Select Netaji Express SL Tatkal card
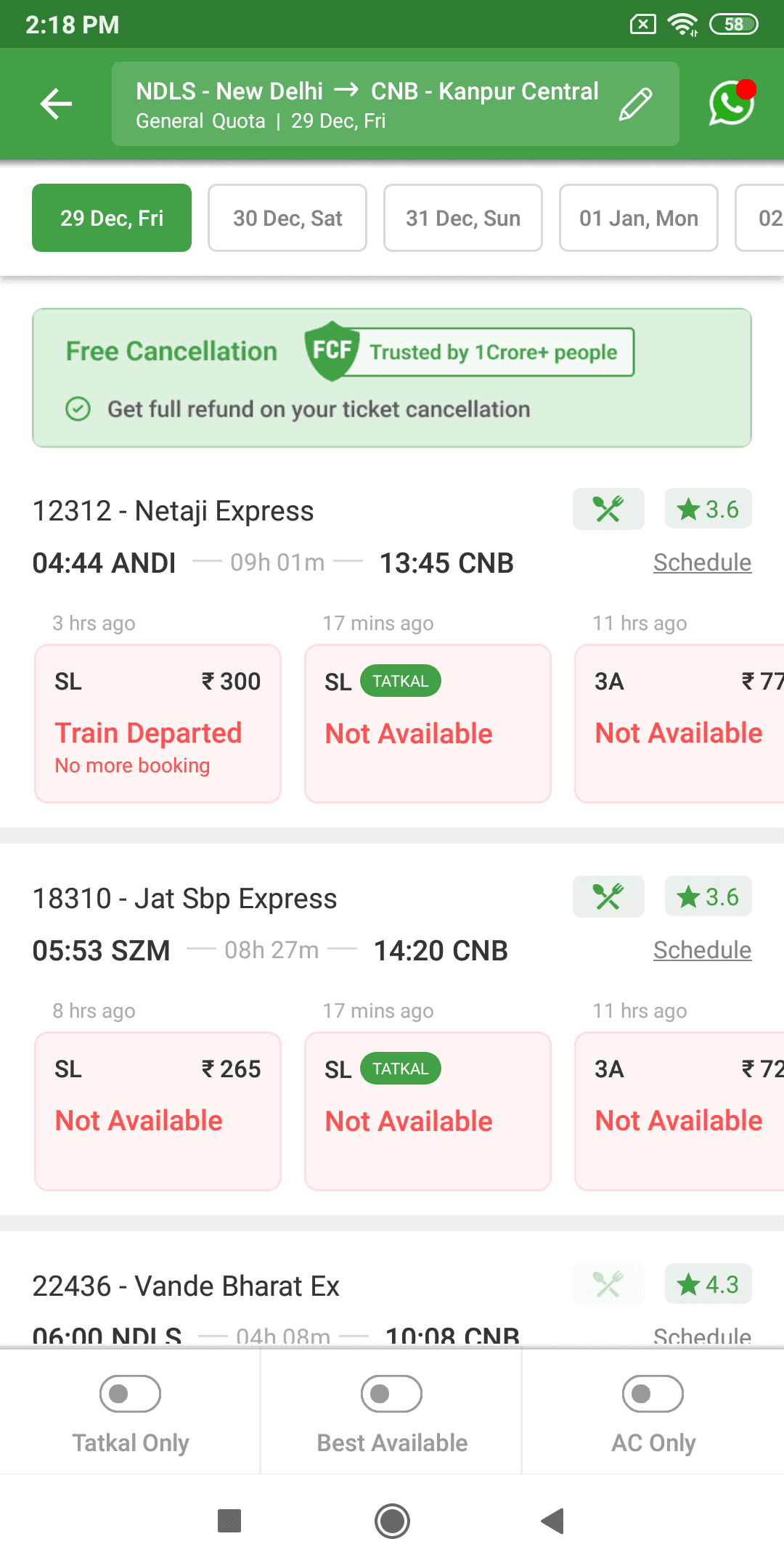The image size is (784, 1568). click(x=428, y=724)
